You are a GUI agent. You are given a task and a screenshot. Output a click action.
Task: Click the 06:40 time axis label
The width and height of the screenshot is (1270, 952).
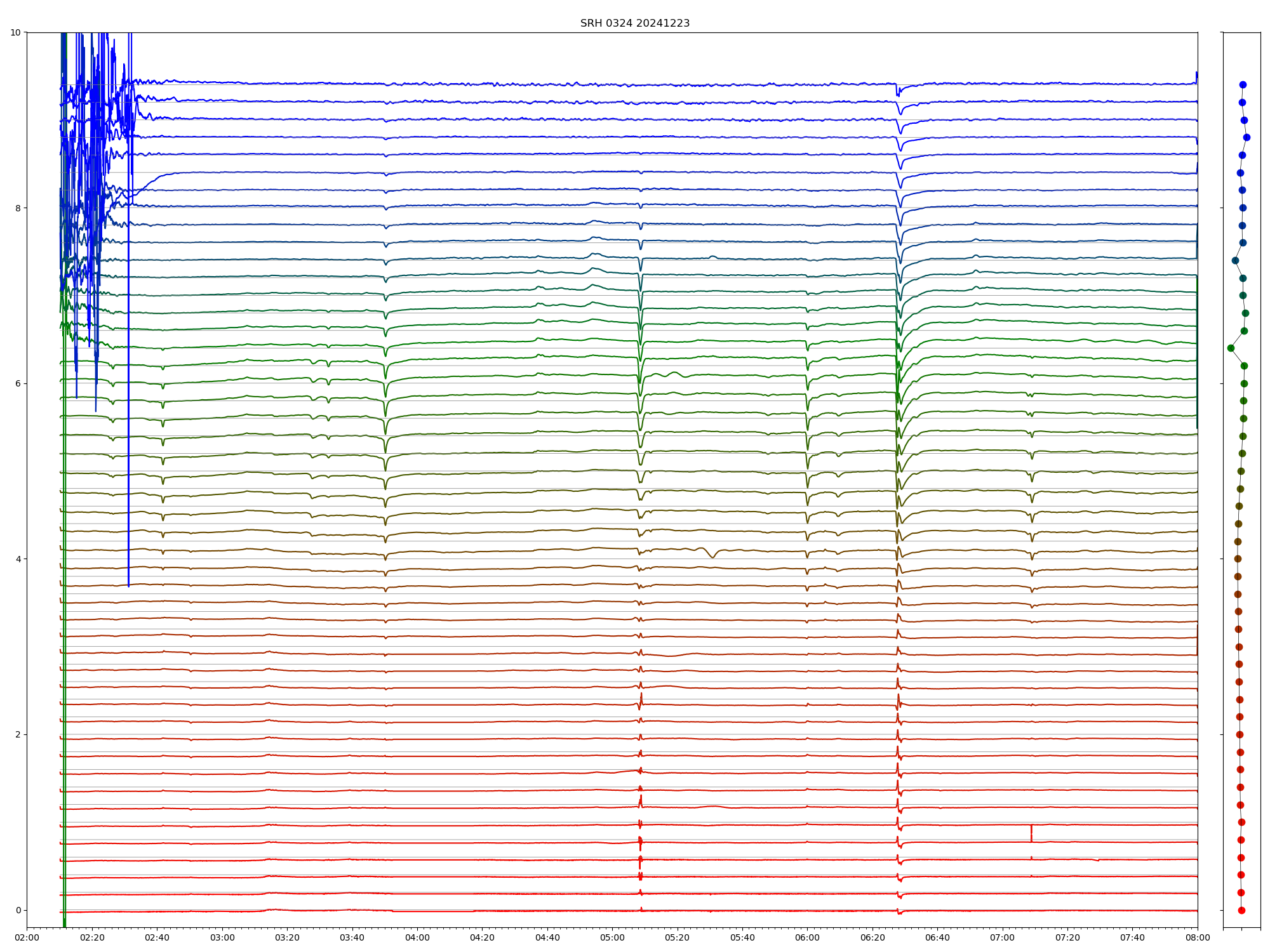[937, 938]
